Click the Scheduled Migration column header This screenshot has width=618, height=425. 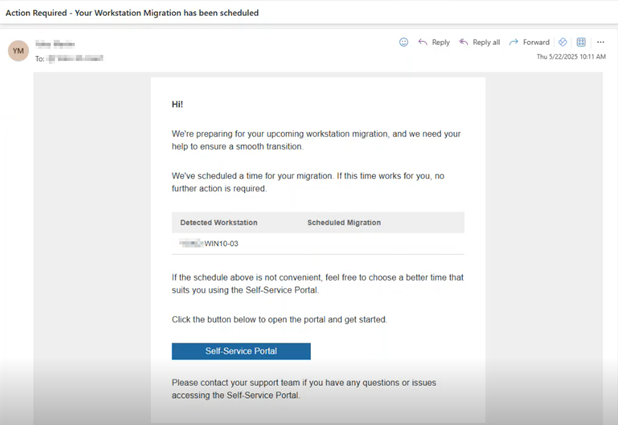343,222
